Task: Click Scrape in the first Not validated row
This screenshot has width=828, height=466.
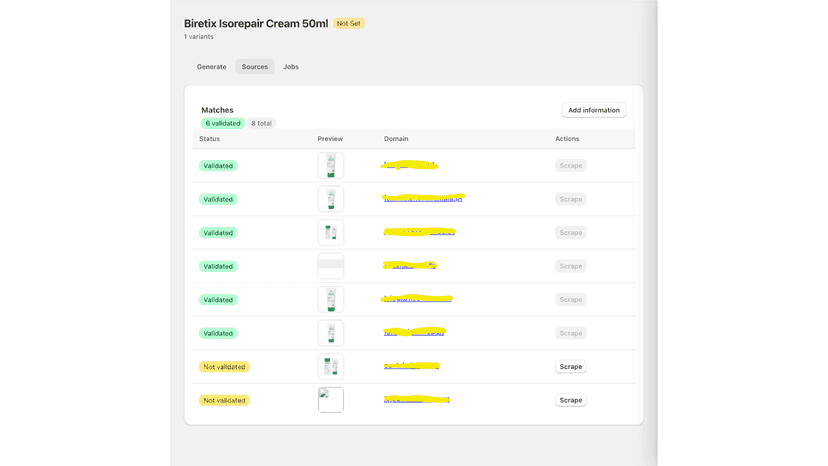Action: click(571, 367)
